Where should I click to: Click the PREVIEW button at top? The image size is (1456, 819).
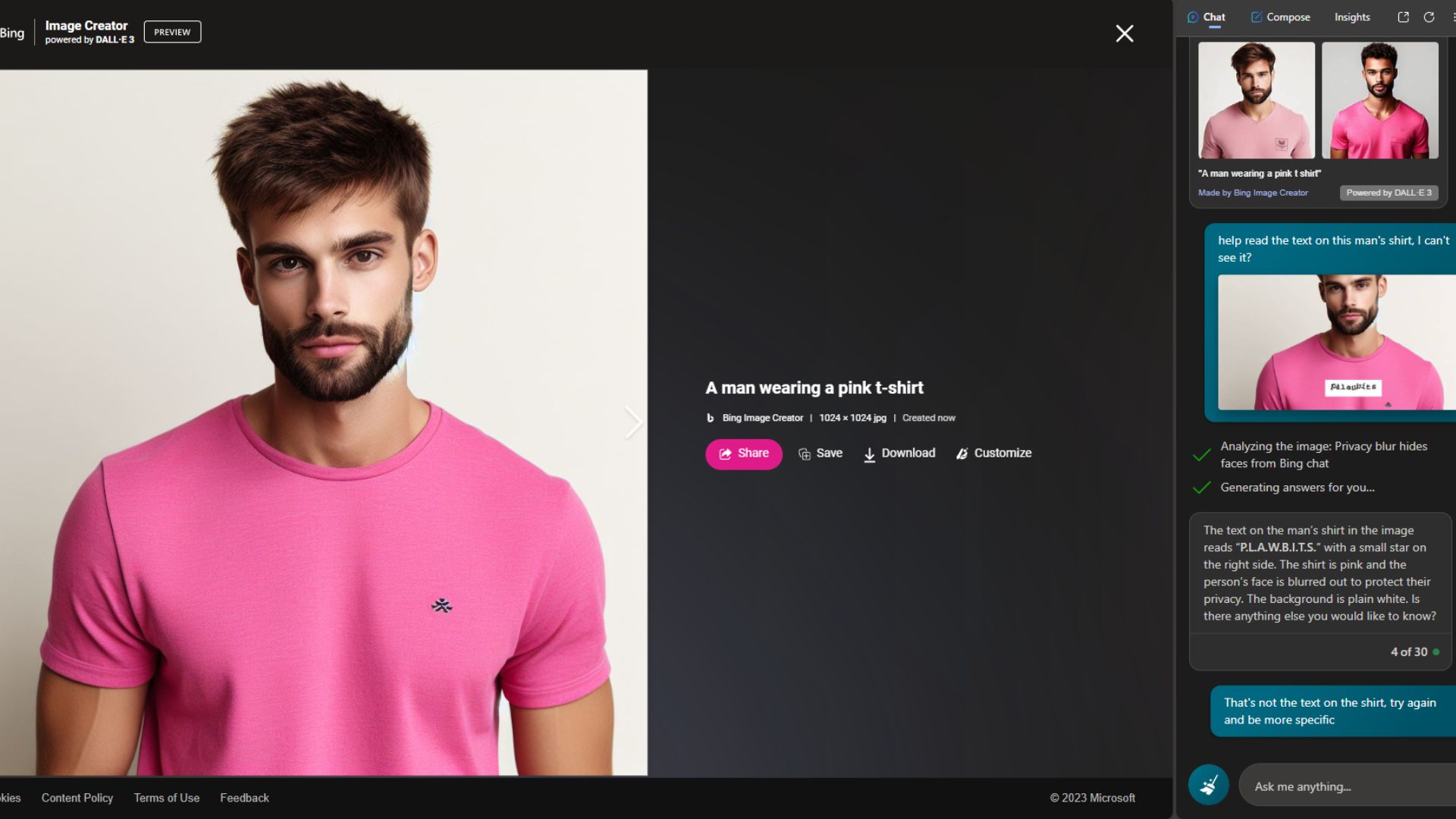(x=172, y=32)
